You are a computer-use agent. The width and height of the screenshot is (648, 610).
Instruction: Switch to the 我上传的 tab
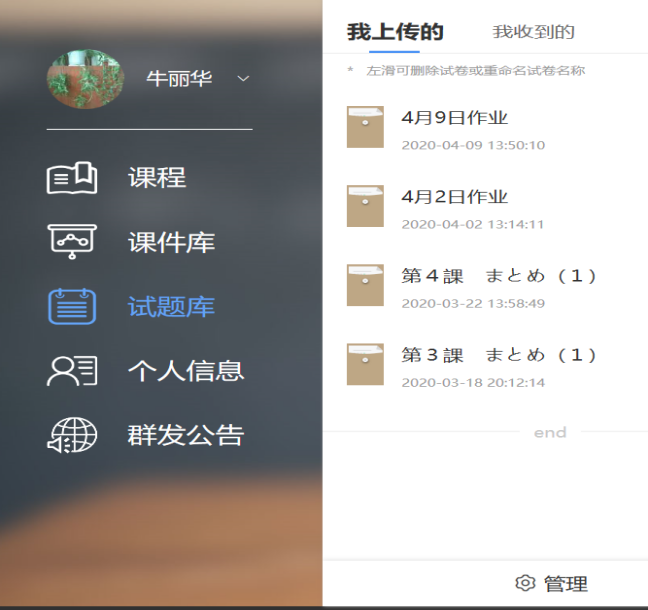click(395, 32)
